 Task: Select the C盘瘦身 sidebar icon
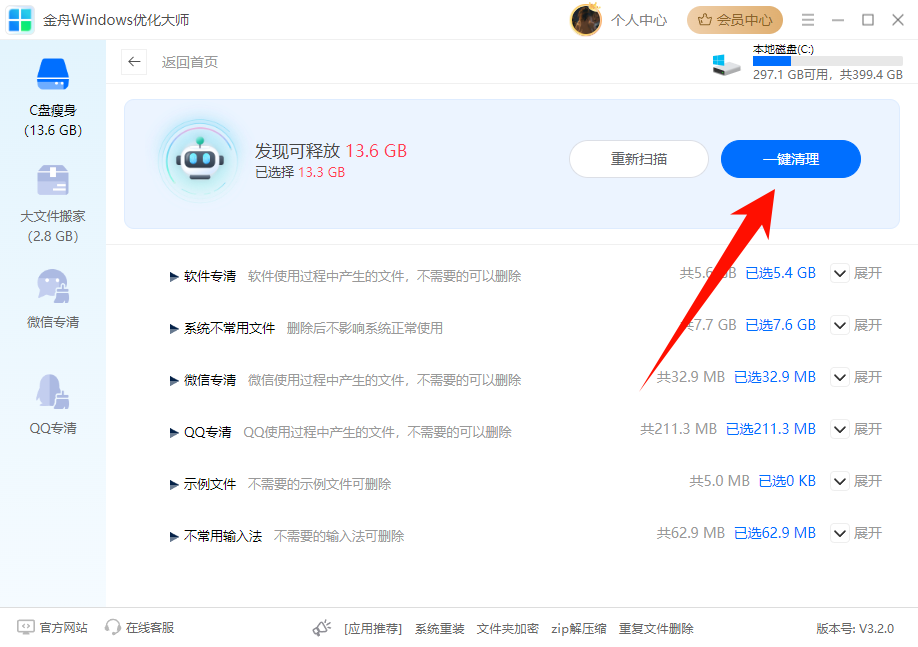pyautogui.click(x=52, y=75)
